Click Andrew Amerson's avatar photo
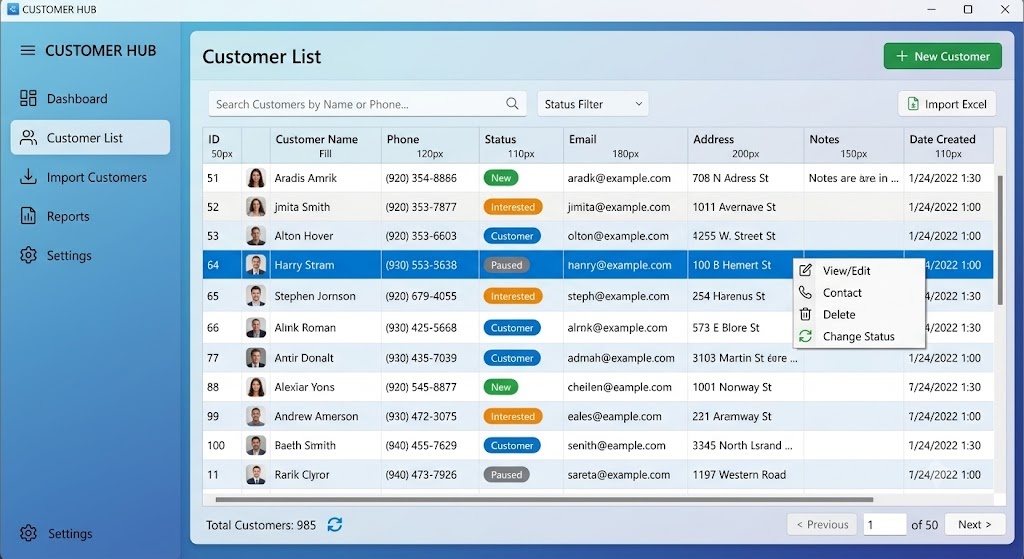Viewport: 1024px width, 559px height. pyautogui.click(x=255, y=416)
